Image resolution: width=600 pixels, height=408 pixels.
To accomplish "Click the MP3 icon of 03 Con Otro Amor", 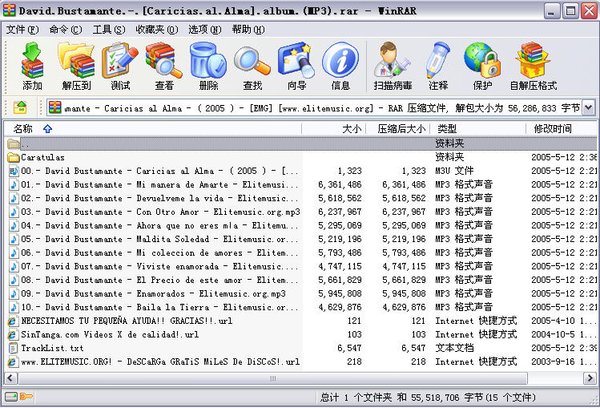I will tap(14, 212).
